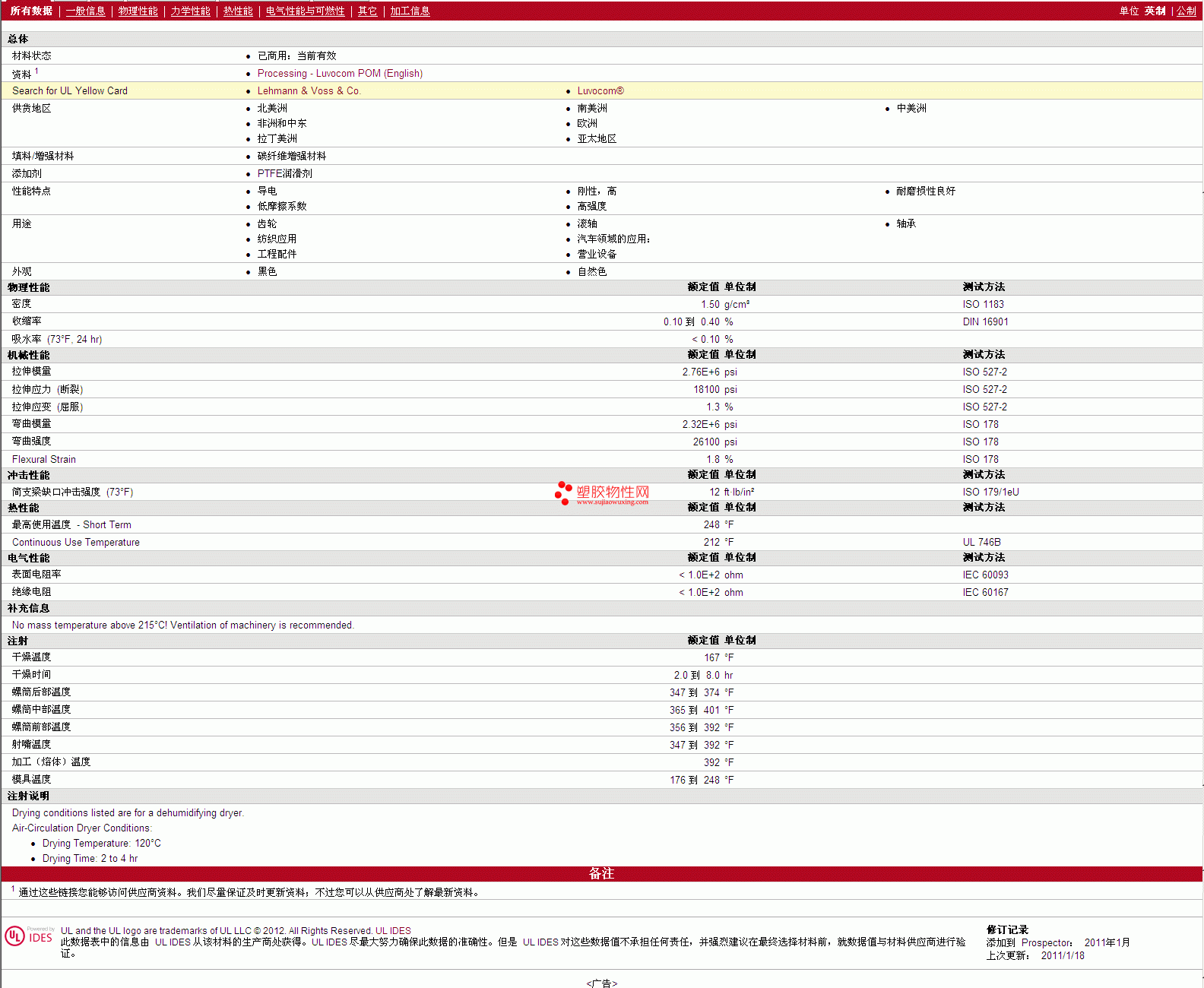
Task: Select the 英制 unit option
Action: point(1155,11)
